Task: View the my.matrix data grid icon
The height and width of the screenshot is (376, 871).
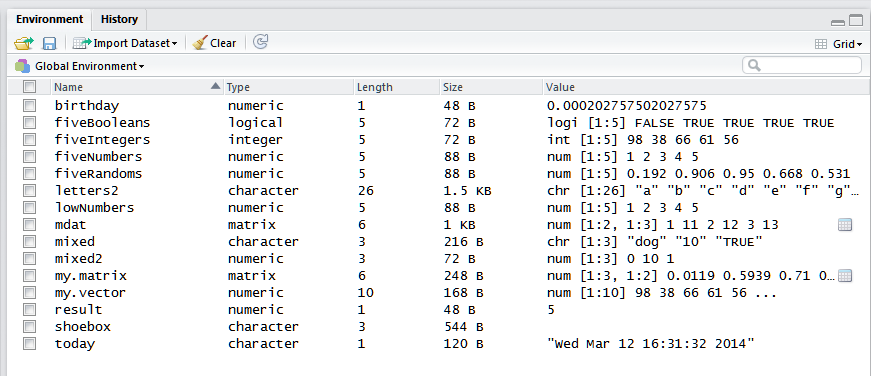Action: (x=845, y=275)
